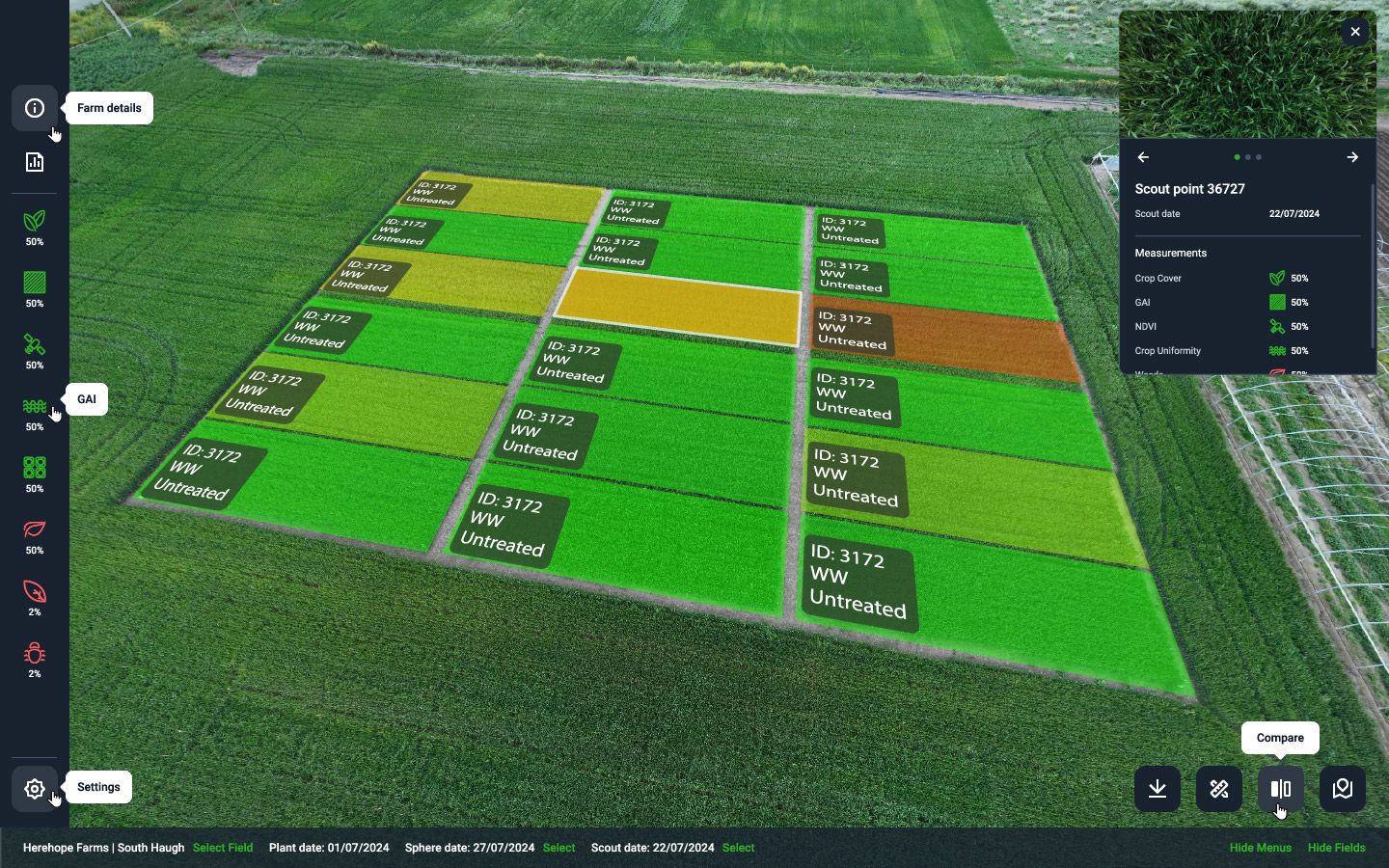Open Select next to Scout date

coord(738,848)
